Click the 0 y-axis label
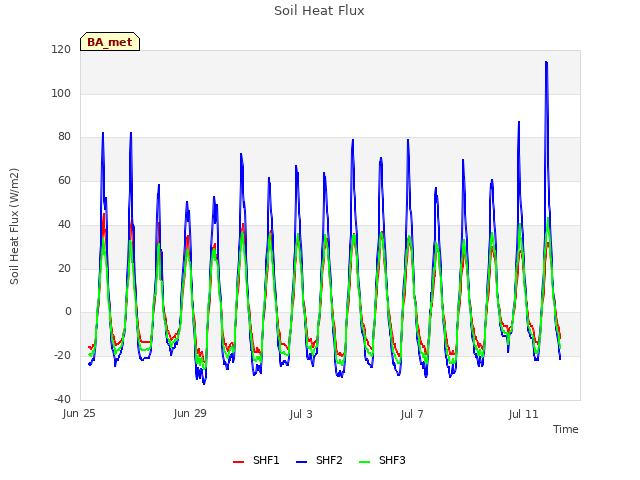Screen dimensions: 640x480 coord(68,312)
